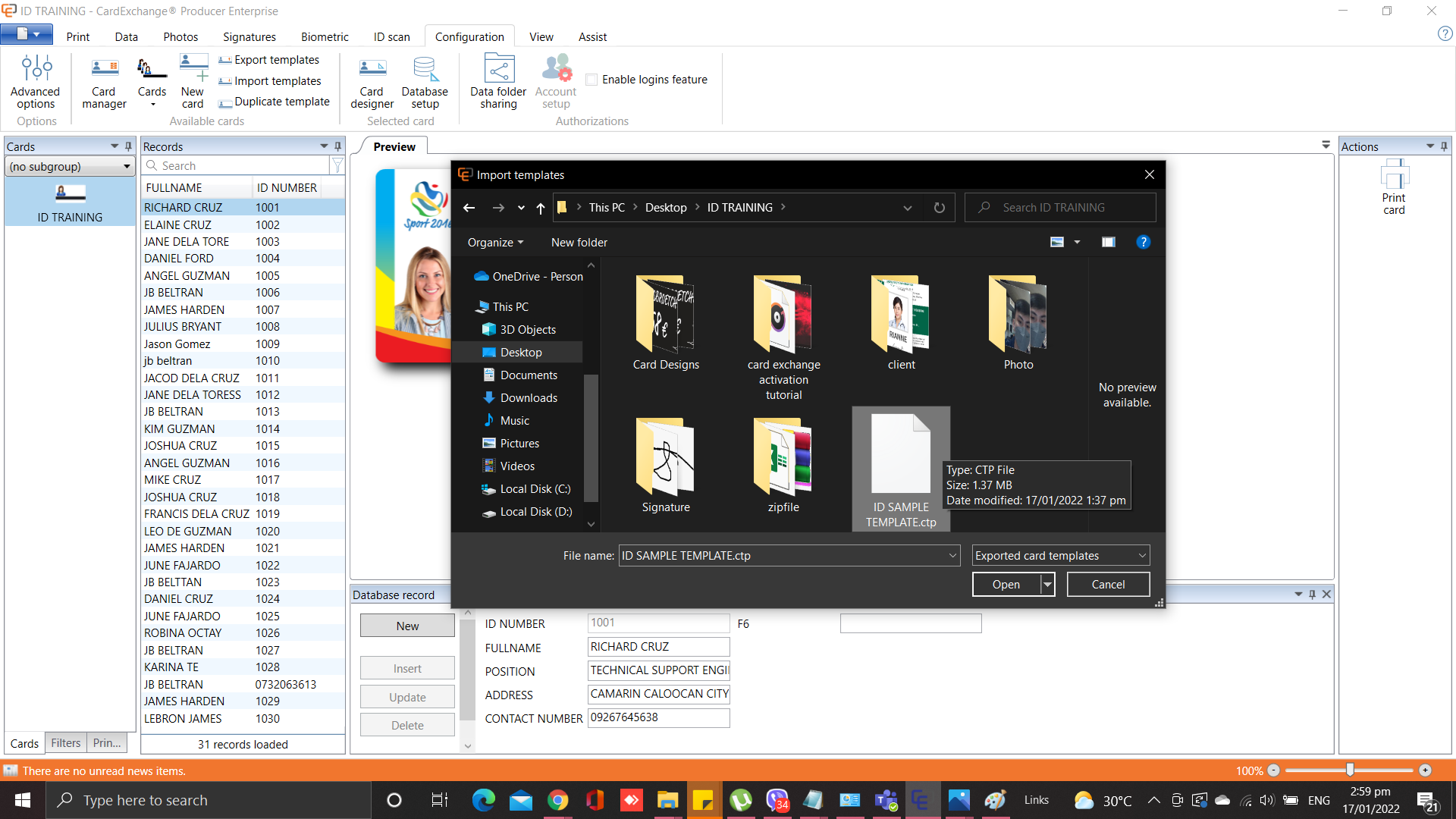Select the ID SAMPLE TEMPLATE.ctp file

click(x=901, y=470)
